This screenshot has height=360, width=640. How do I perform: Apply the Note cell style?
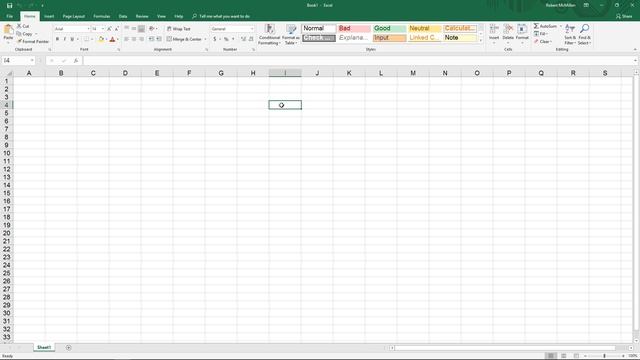click(460, 38)
